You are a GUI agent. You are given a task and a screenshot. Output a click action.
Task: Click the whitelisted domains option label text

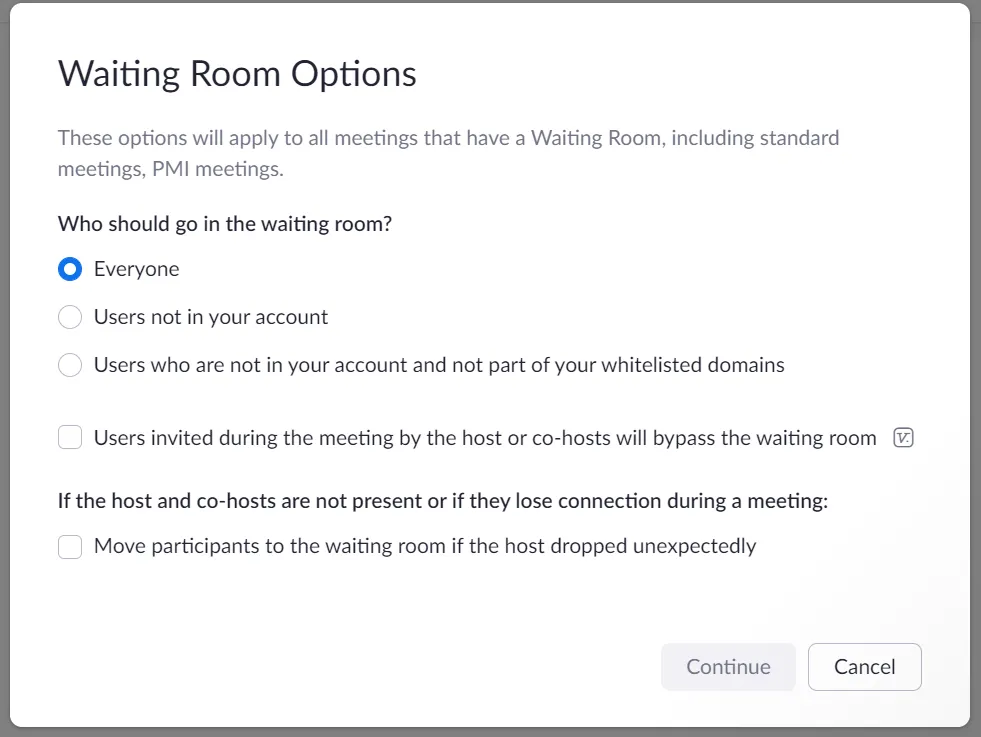(x=439, y=365)
